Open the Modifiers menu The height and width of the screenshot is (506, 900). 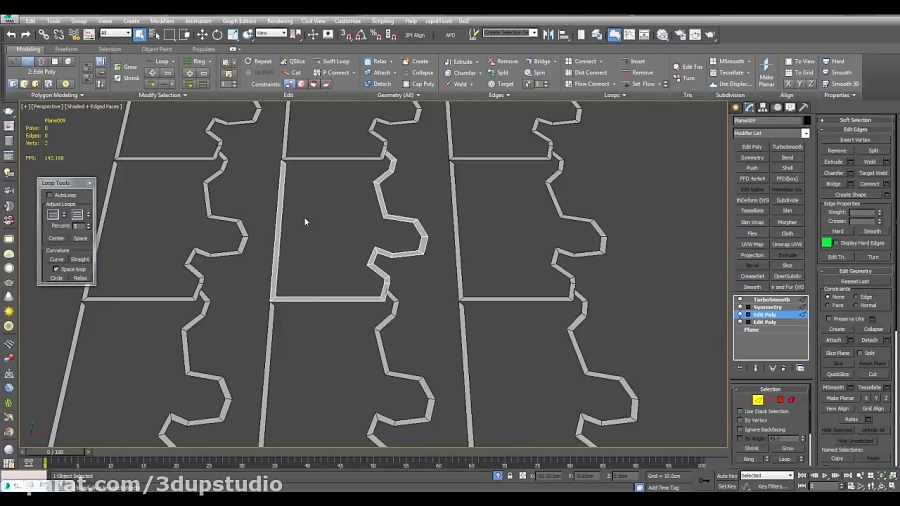(x=161, y=20)
